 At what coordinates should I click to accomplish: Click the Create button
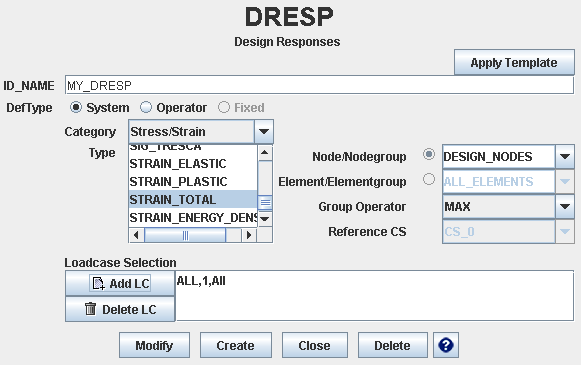[x=236, y=345]
